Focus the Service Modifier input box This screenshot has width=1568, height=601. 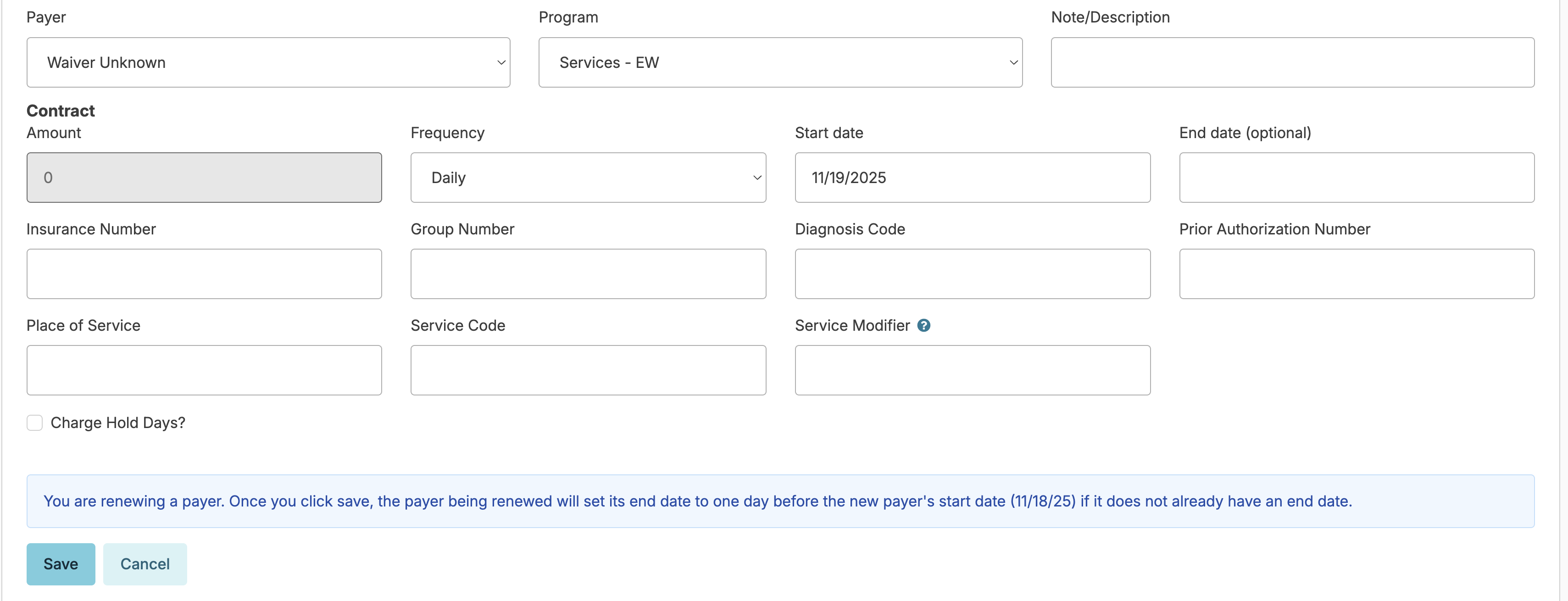coord(972,370)
